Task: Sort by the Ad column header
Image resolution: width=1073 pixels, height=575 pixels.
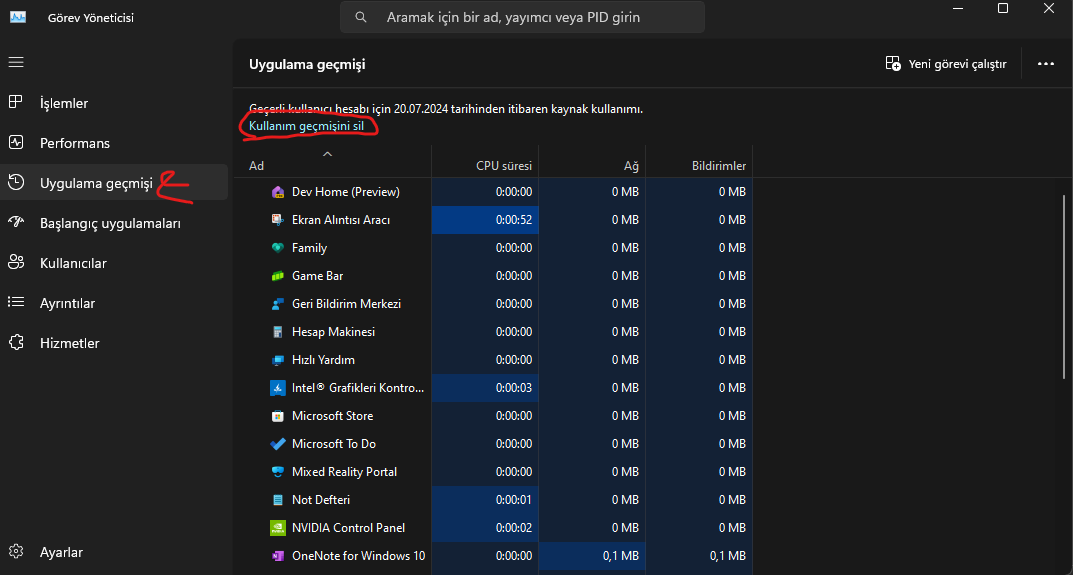Action: point(332,162)
